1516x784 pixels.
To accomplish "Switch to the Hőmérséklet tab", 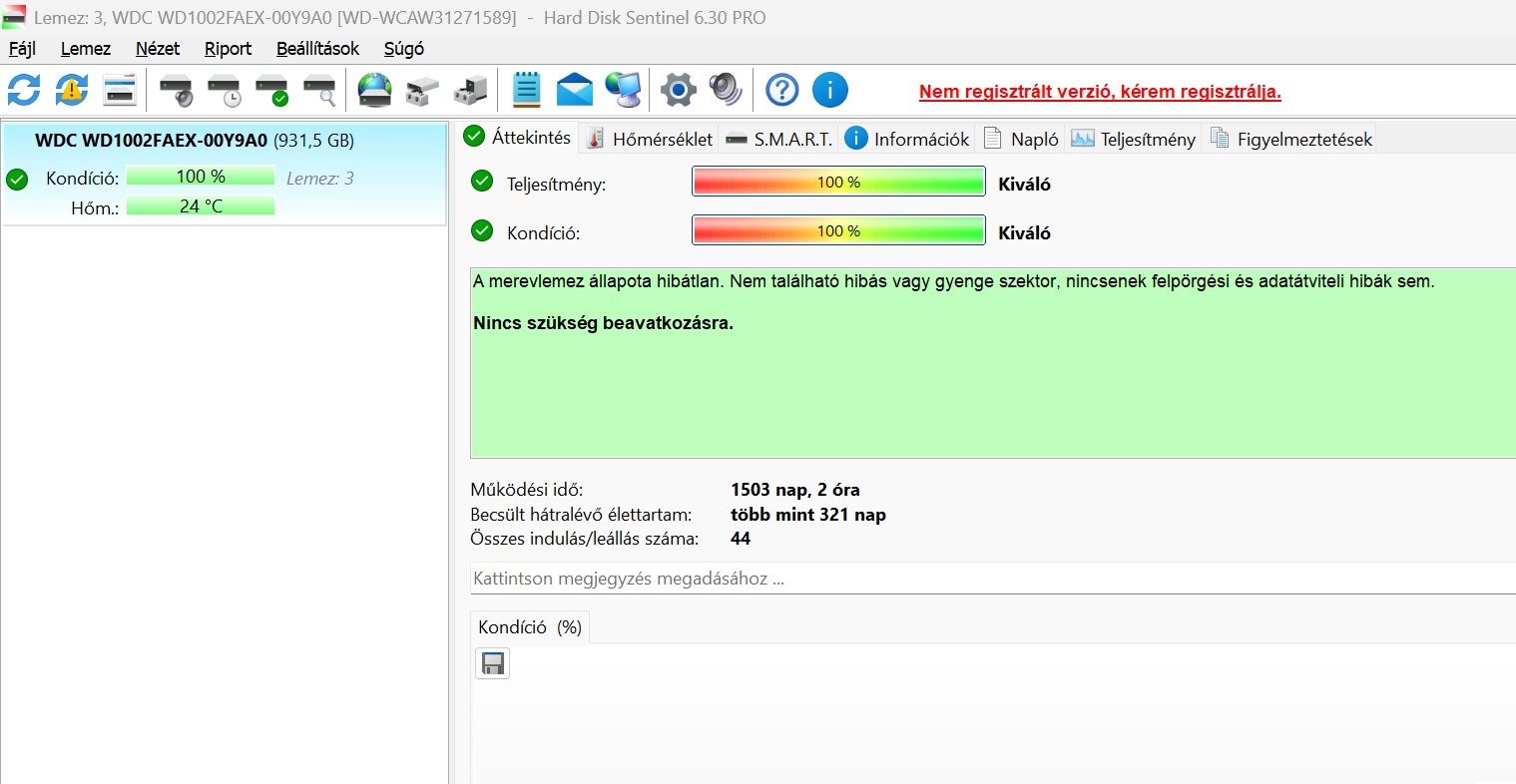I will click(x=651, y=139).
